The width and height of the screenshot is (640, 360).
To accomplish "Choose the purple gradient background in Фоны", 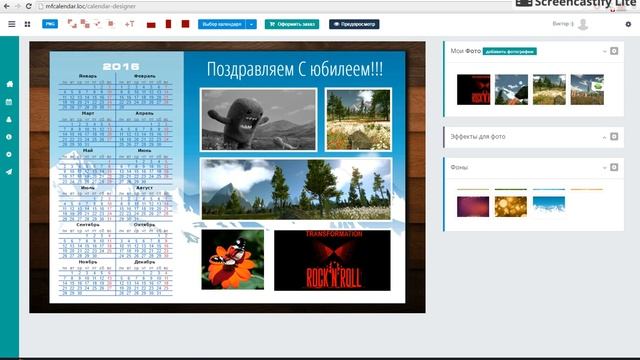I will 473,207.
